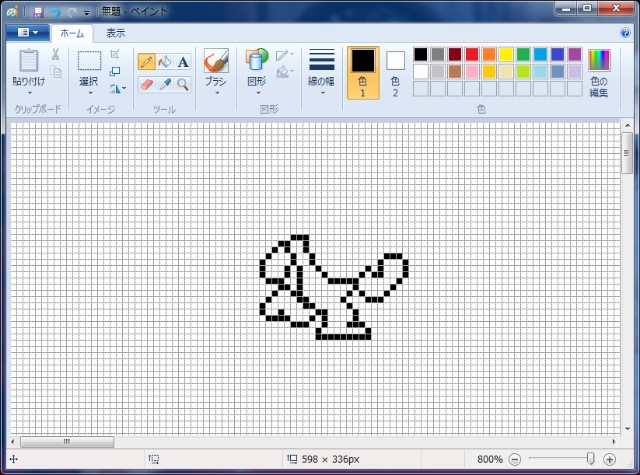Click the Resize icon
Screen dimensions: 640x475
(115, 71)
